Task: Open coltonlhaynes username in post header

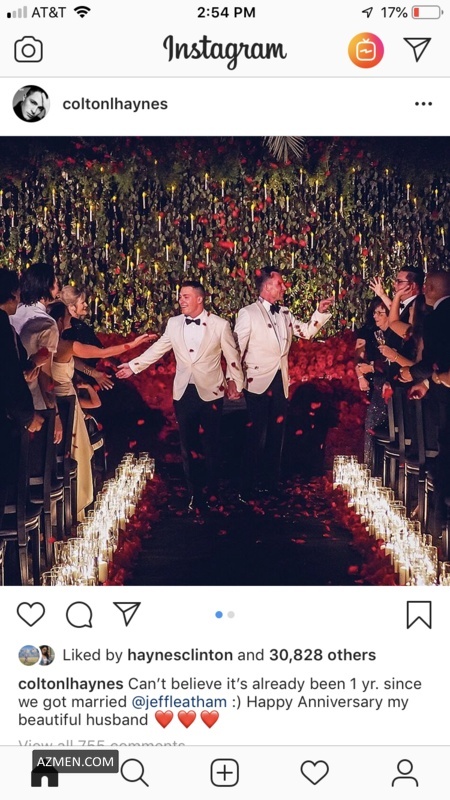Action: pos(115,104)
